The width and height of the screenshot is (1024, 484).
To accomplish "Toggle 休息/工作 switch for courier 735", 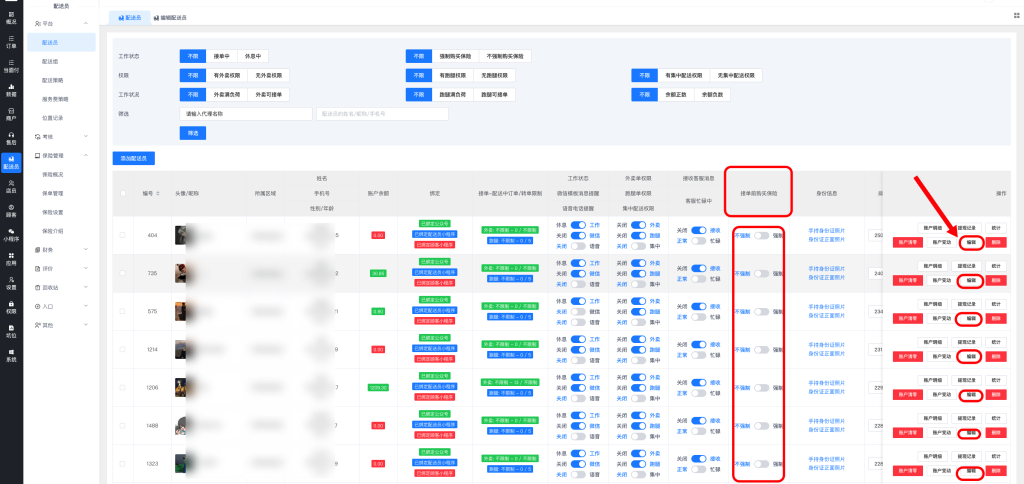I will click(578, 263).
